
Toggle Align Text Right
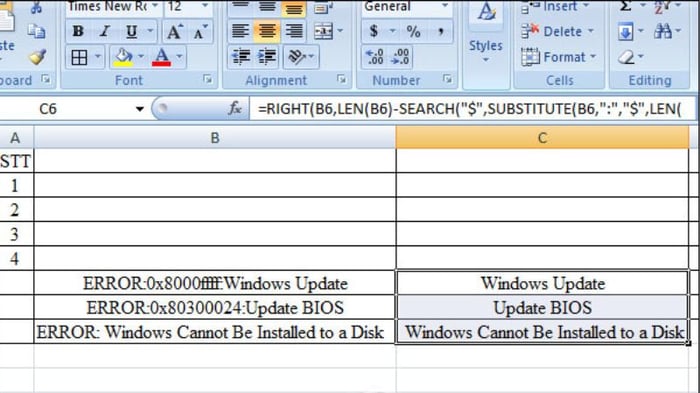tap(294, 31)
